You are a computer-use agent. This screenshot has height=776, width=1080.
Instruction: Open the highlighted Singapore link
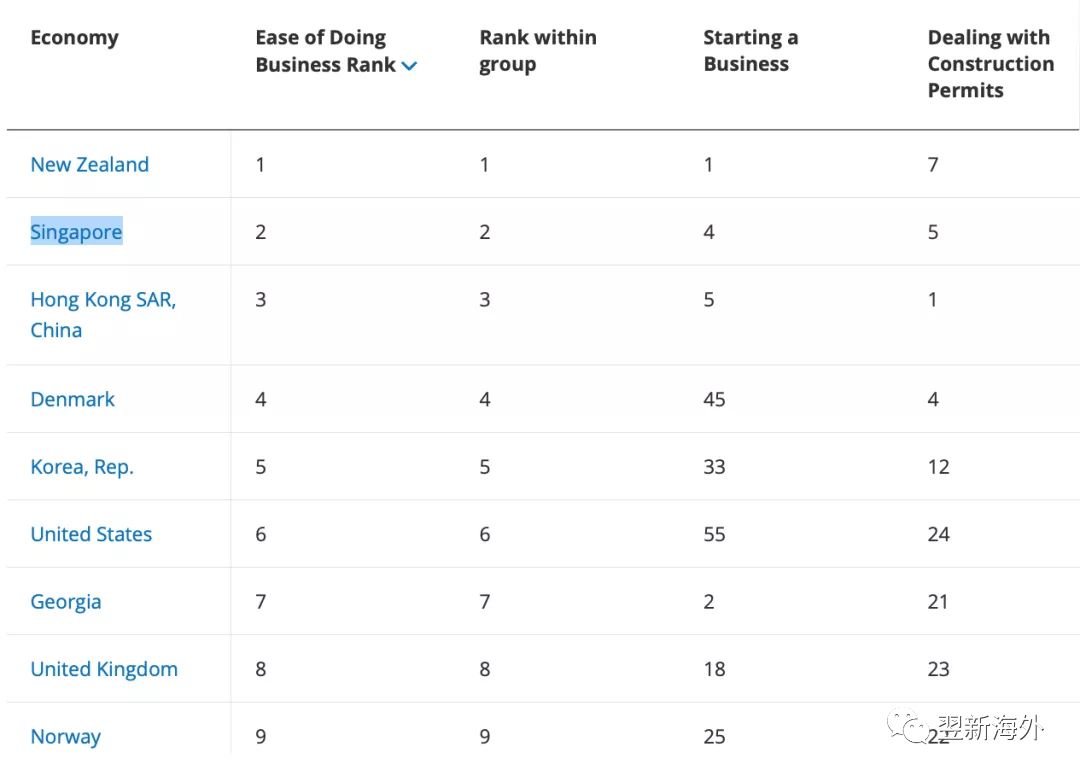point(76,232)
